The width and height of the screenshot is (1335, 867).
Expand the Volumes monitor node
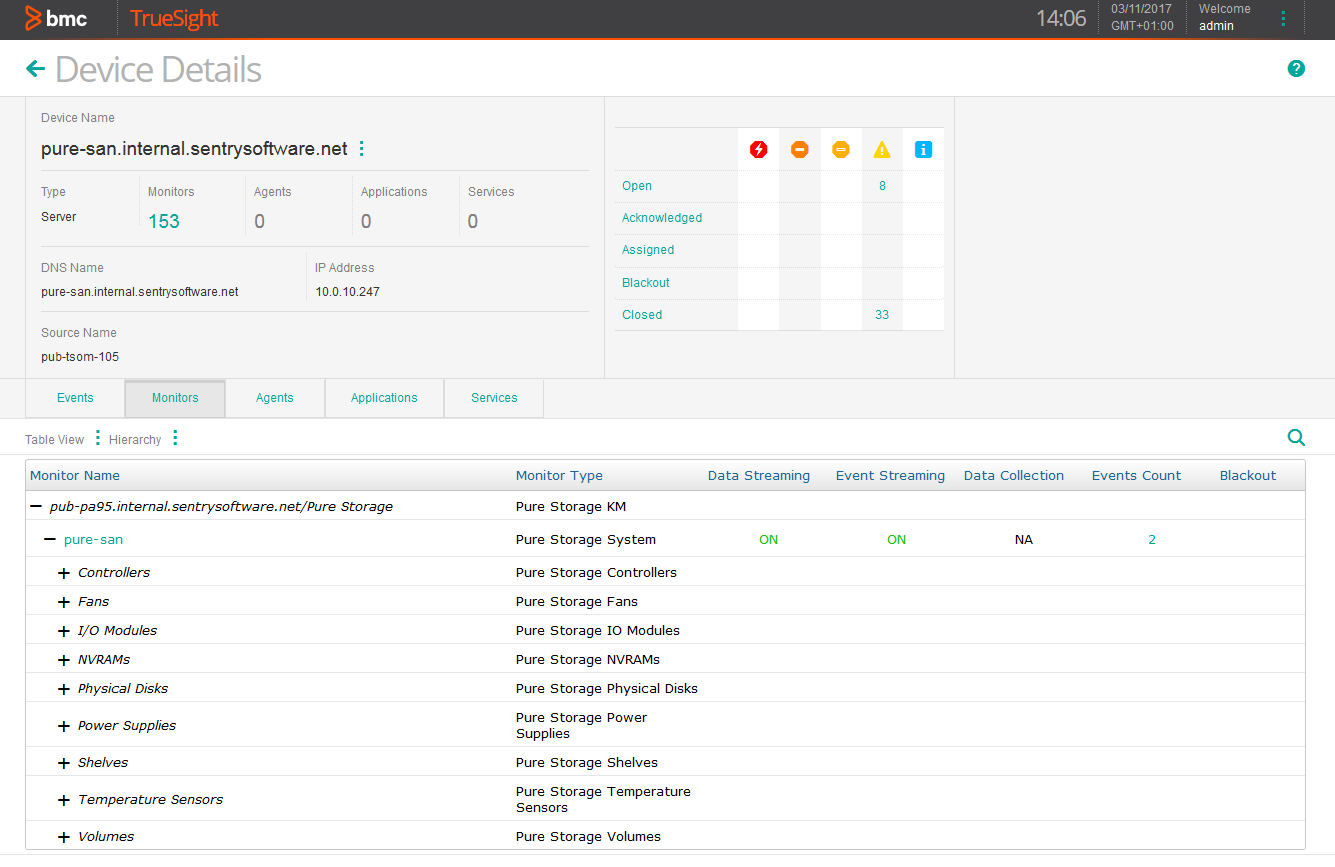click(63, 836)
